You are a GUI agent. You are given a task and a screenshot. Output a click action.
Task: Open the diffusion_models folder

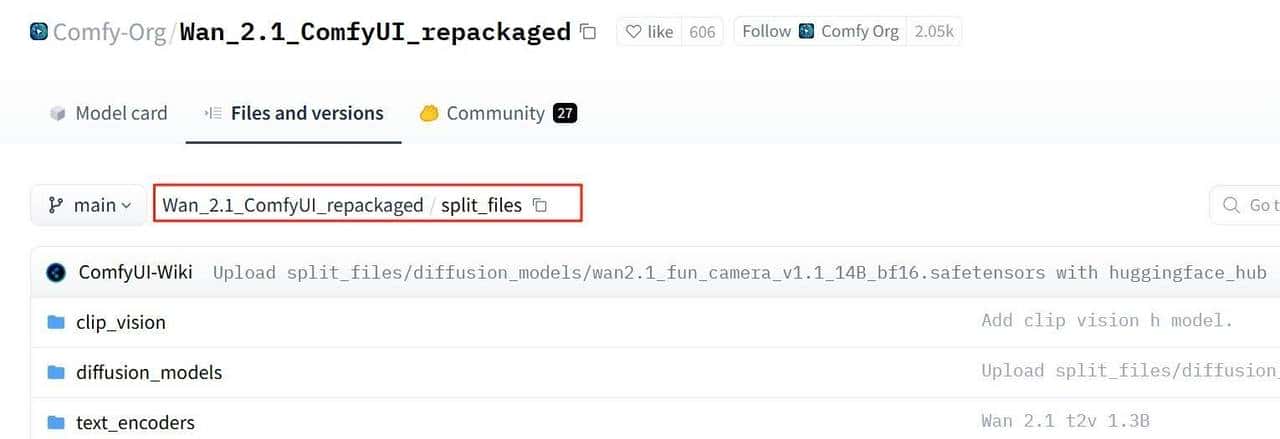149,372
